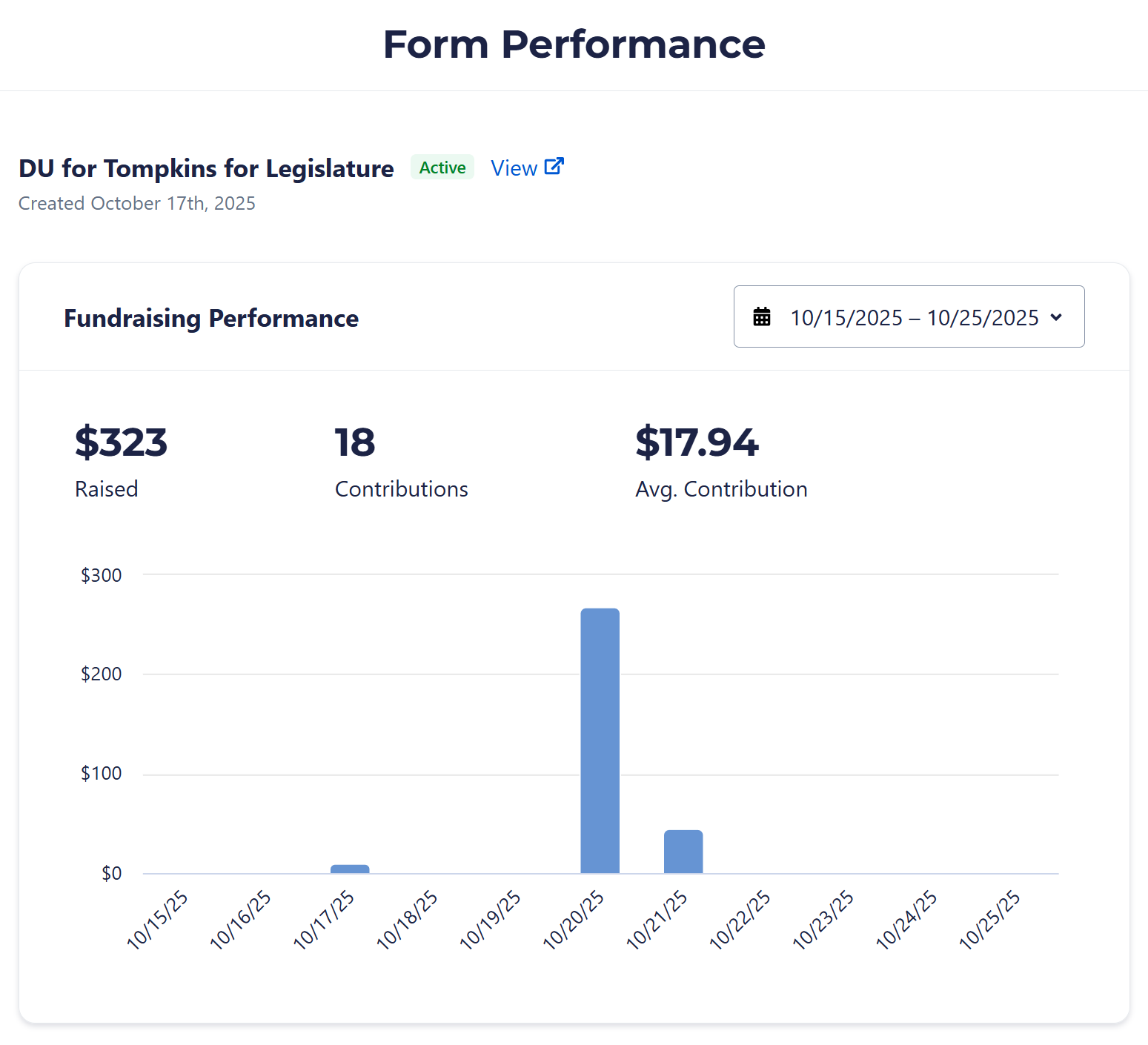Screen dimensions: 1148x1045
Task: Click the external link icon beside View
Action: click(554, 167)
